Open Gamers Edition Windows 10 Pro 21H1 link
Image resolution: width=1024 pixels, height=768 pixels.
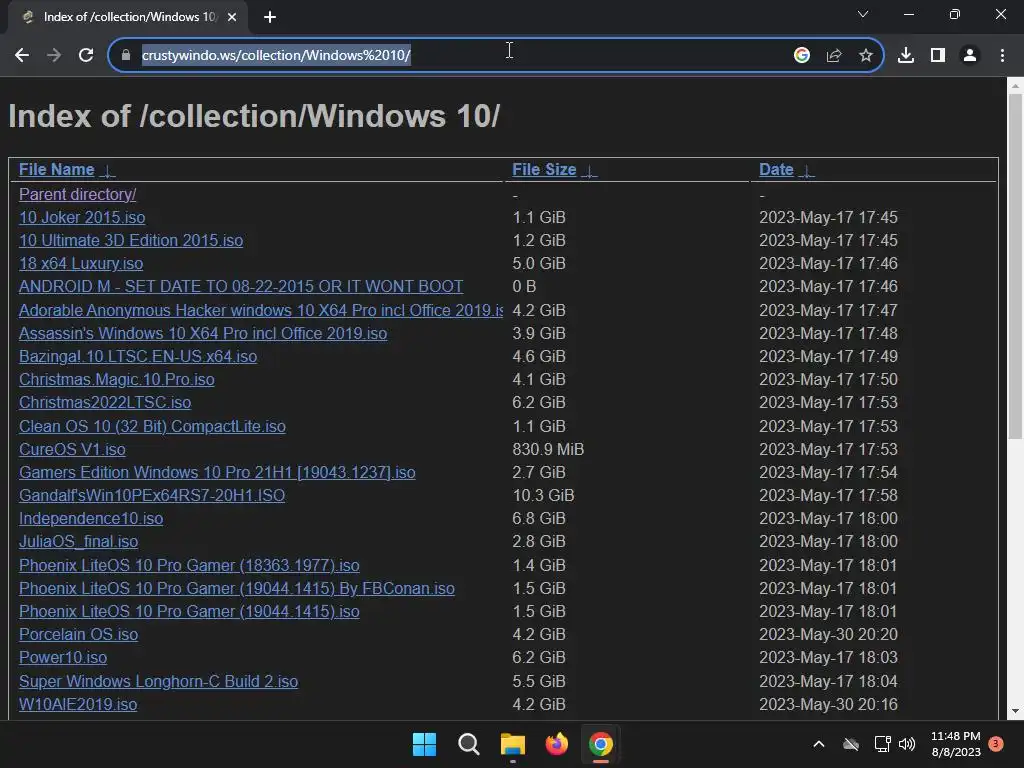tap(217, 472)
